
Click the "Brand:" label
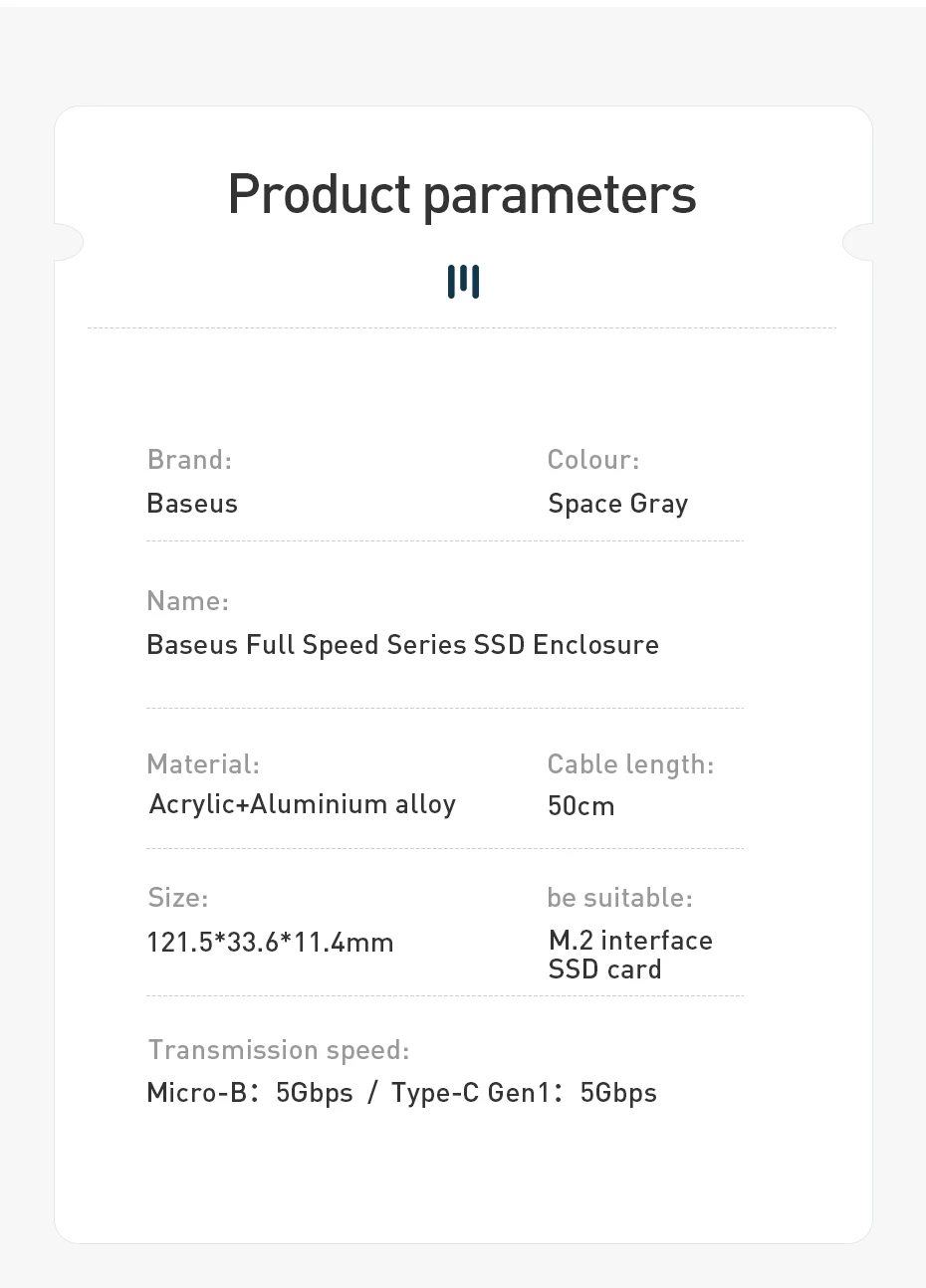(189, 460)
